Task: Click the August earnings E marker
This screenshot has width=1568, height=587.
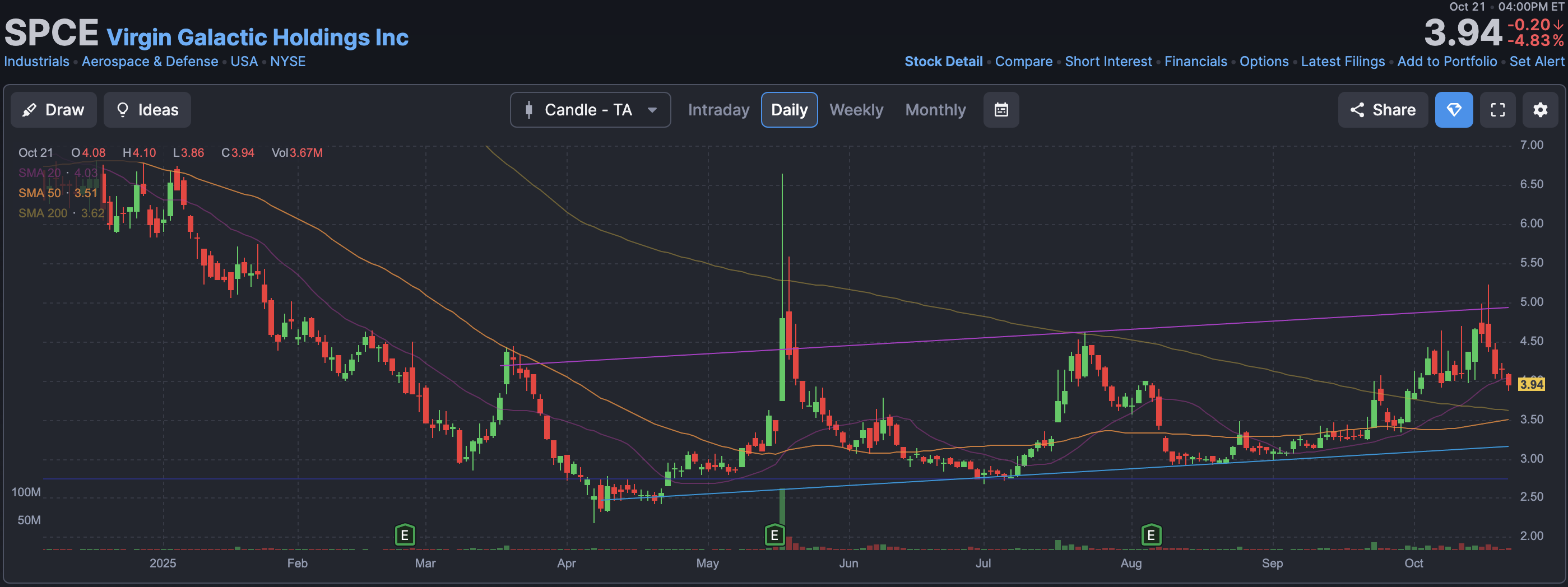Action: [1151, 535]
